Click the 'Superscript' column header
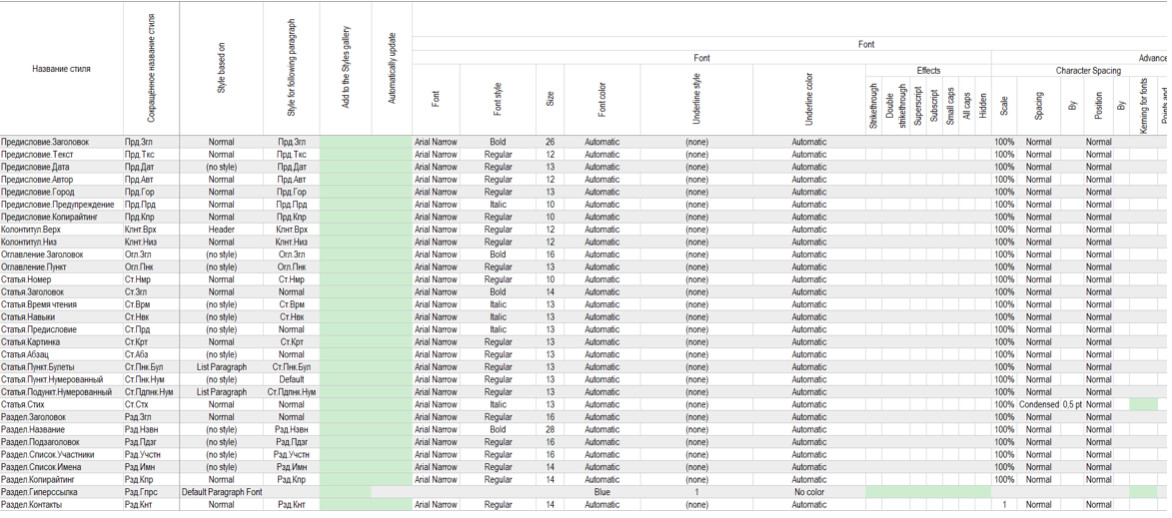Screen dimensions: 1172x518 pos(916,106)
